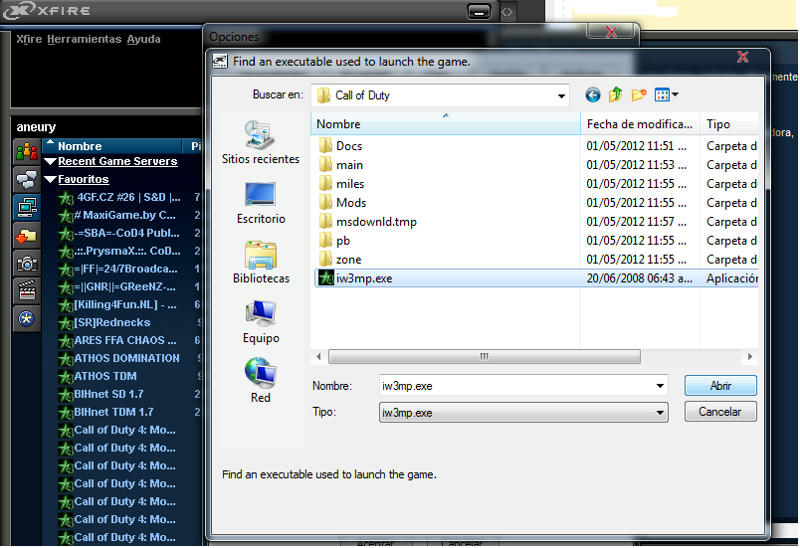The image size is (800, 548).
Task: Open the Ayuda menu
Action: pos(143,39)
